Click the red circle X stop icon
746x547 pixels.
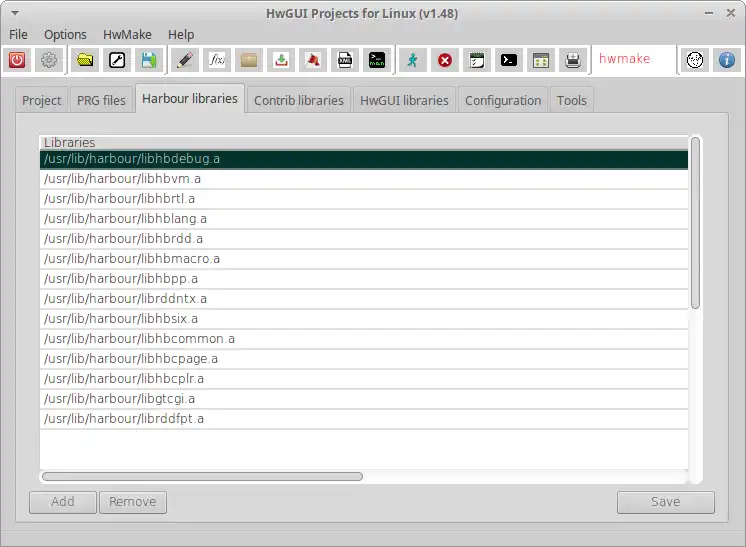coord(445,60)
